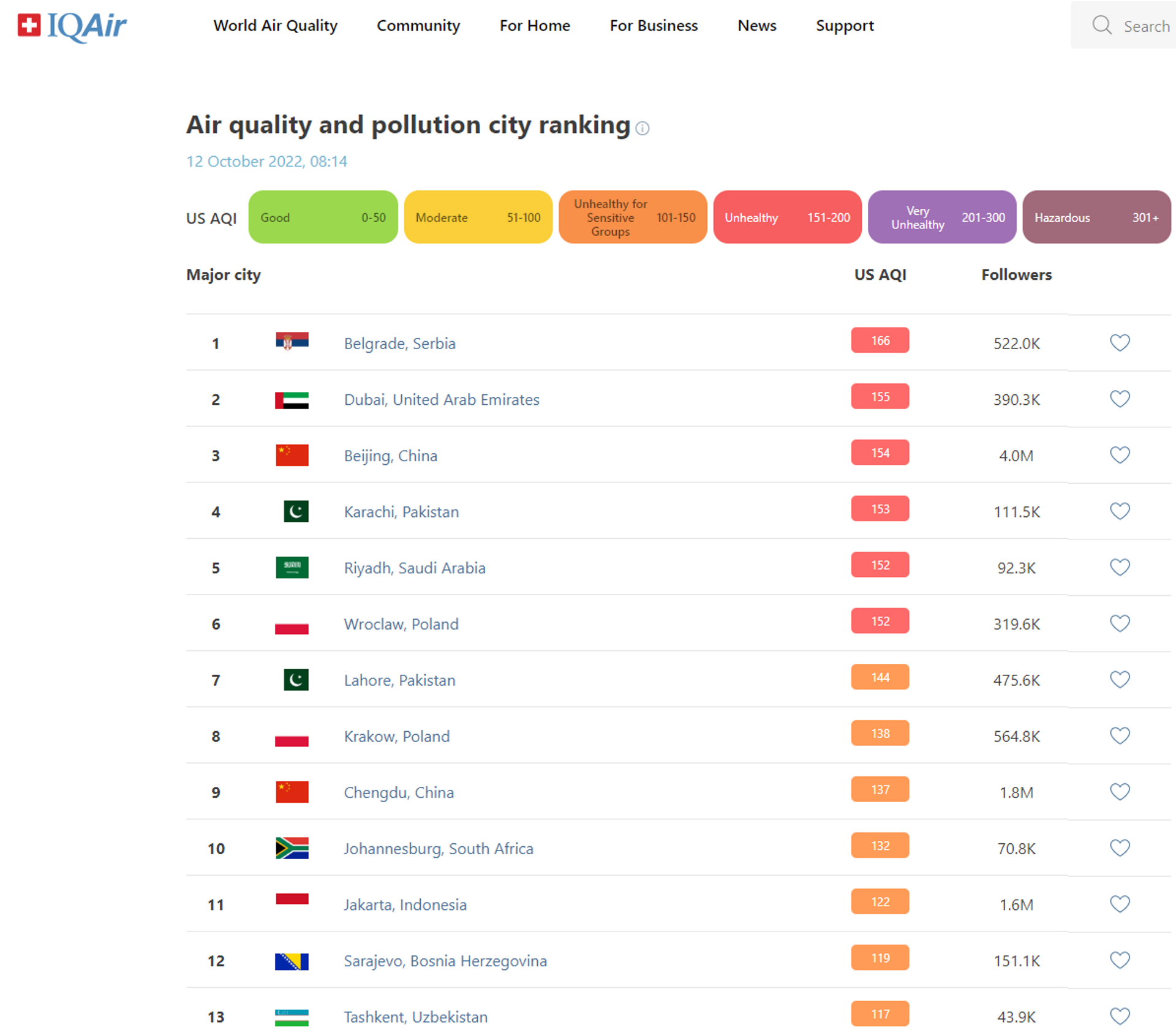The width and height of the screenshot is (1176, 1030).
Task: Click the United Arab Emirates flag
Action: point(292,400)
